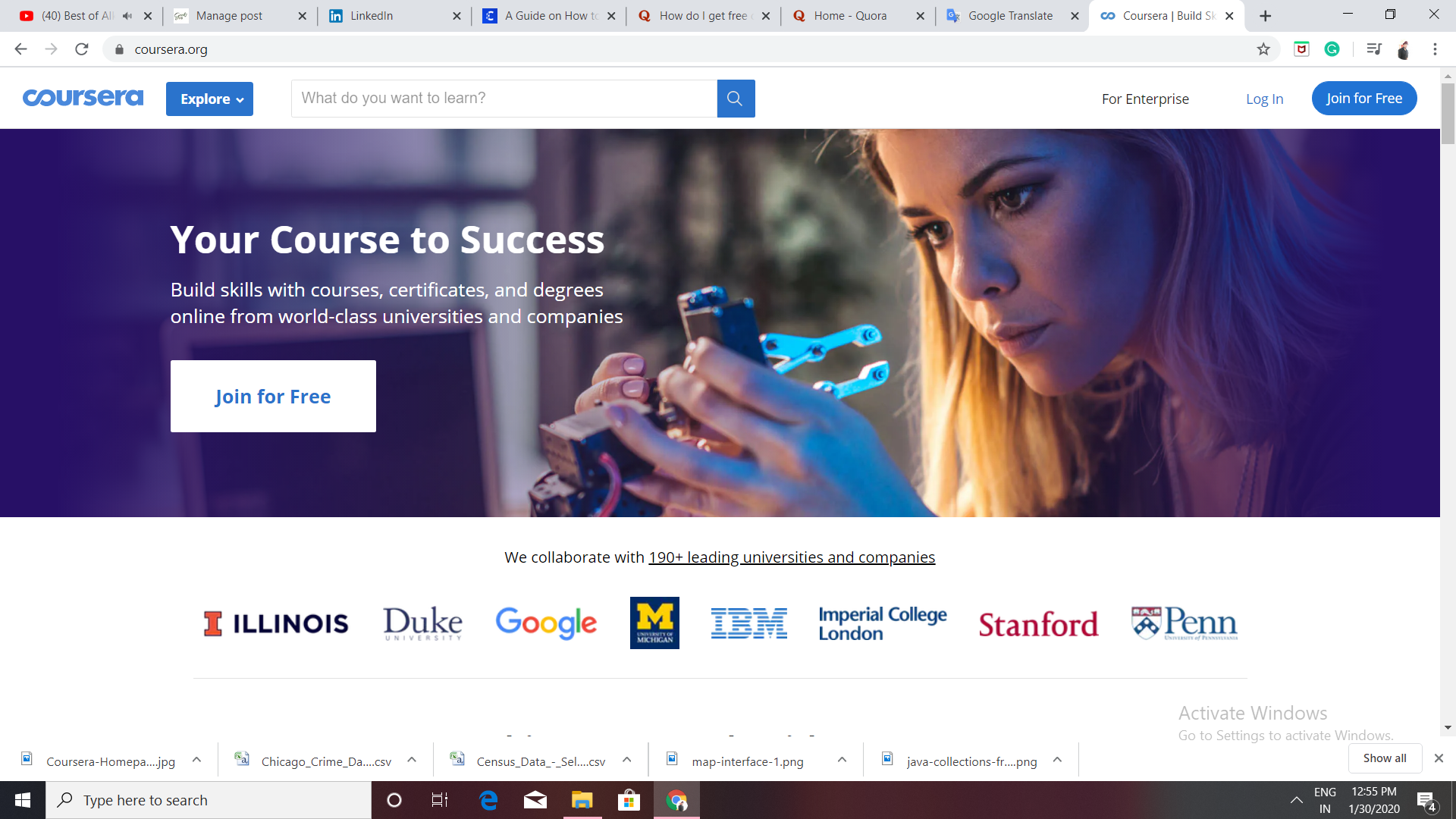
Task: Open the media control icon in toolbar
Action: [1373, 49]
